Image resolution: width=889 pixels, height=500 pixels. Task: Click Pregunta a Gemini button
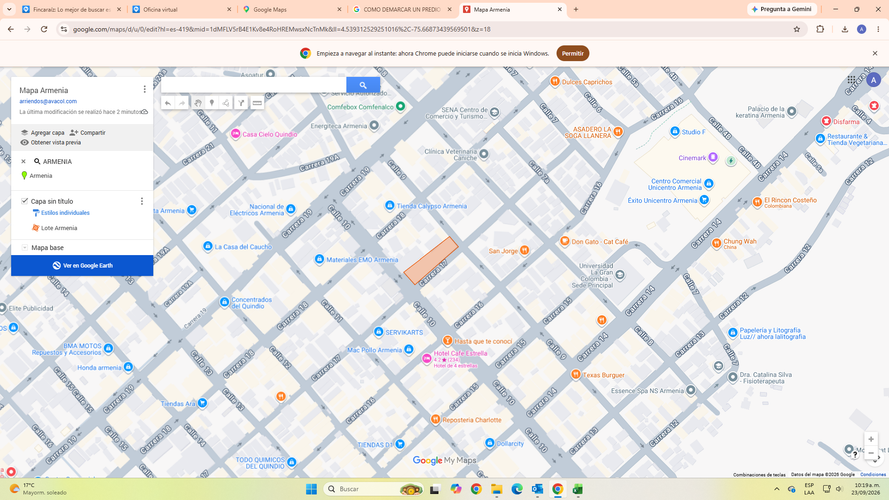pos(782,9)
